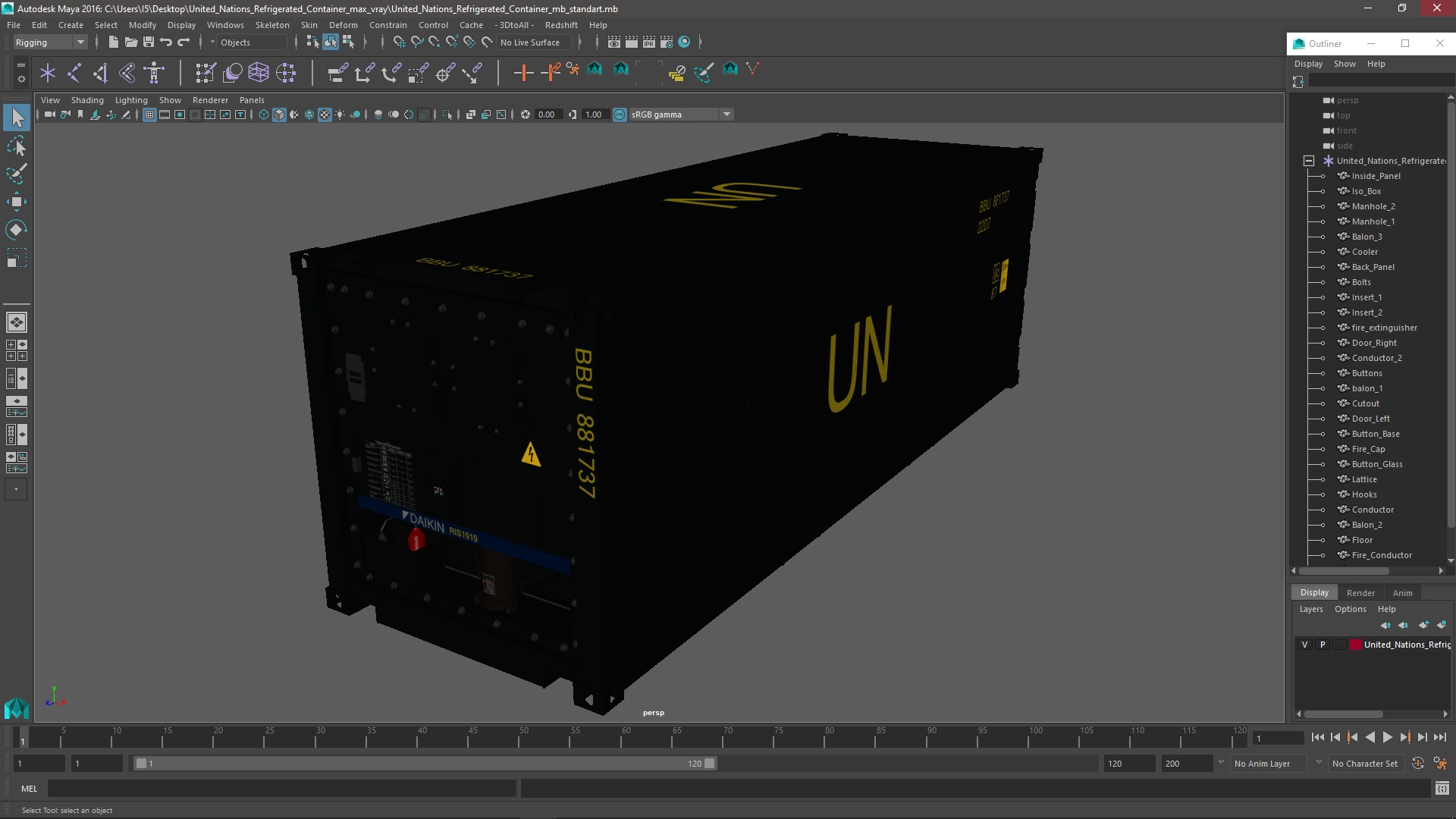Play the animation forwards
Image resolution: width=1456 pixels, height=819 pixels.
(1387, 737)
